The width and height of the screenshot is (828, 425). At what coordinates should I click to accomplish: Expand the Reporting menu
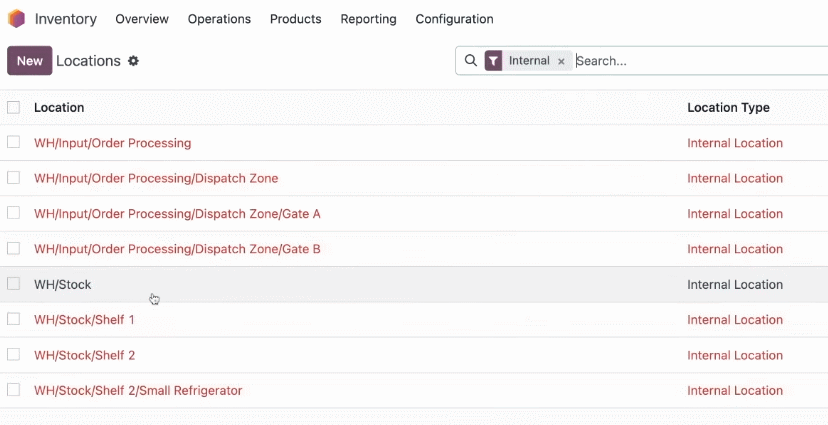click(368, 19)
